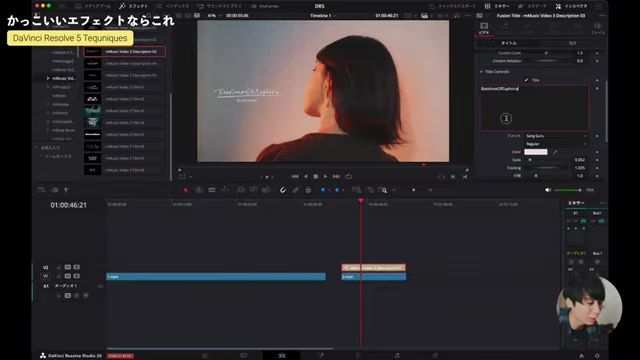640x360 pixels.
Task: Click the Replace Clip toolbar icon
Action: click(266, 190)
